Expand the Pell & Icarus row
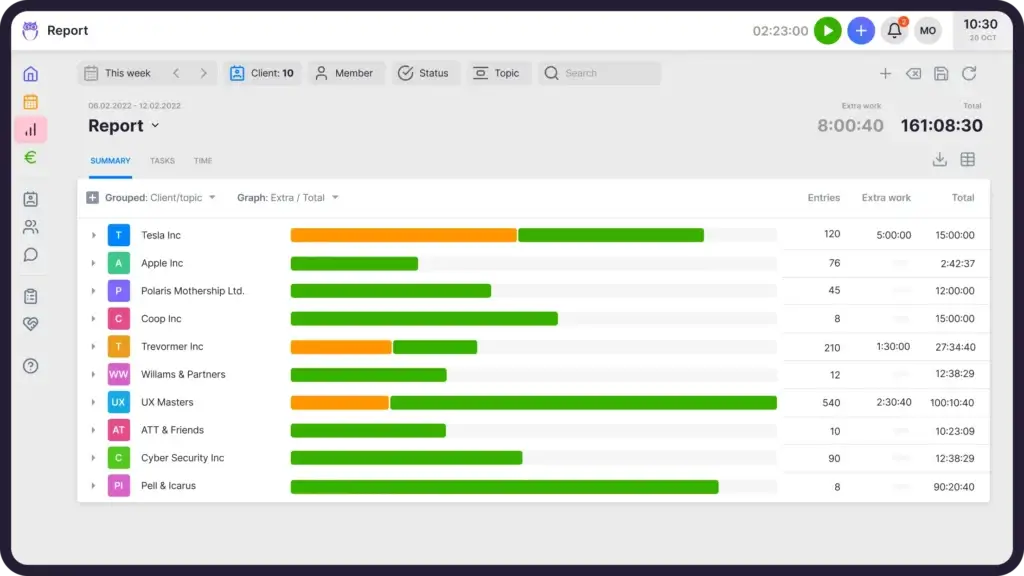Viewport: 1024px width, 576px height. coord(93,486)
